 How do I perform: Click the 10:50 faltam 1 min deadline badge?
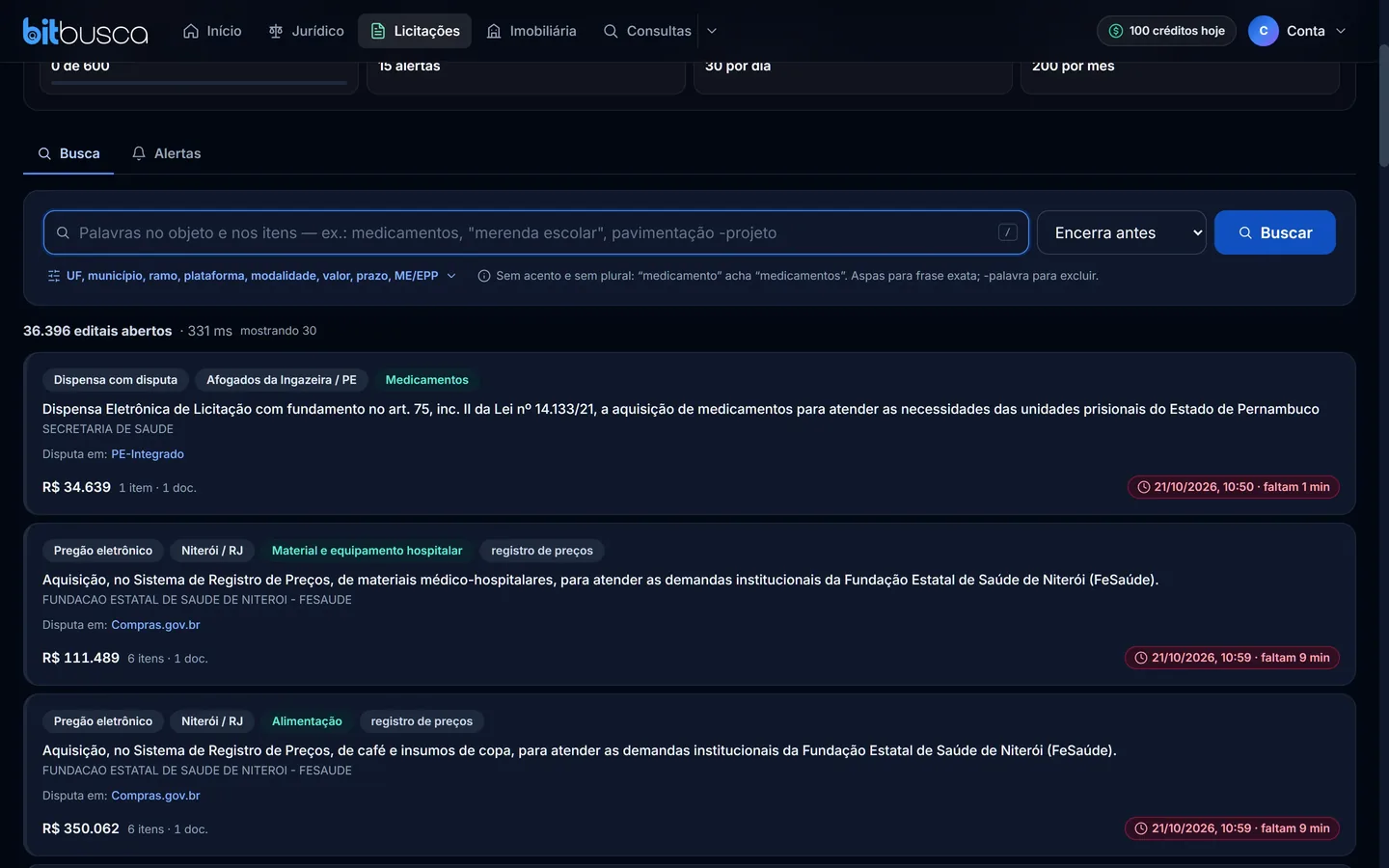point(1234,487)
